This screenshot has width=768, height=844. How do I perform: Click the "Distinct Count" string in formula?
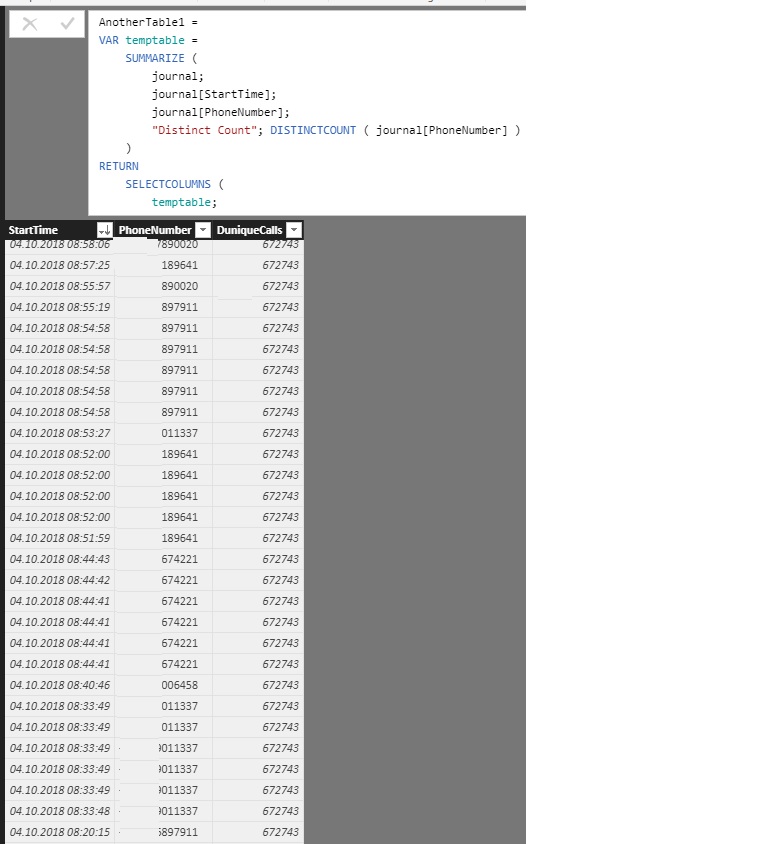[204, 130]
